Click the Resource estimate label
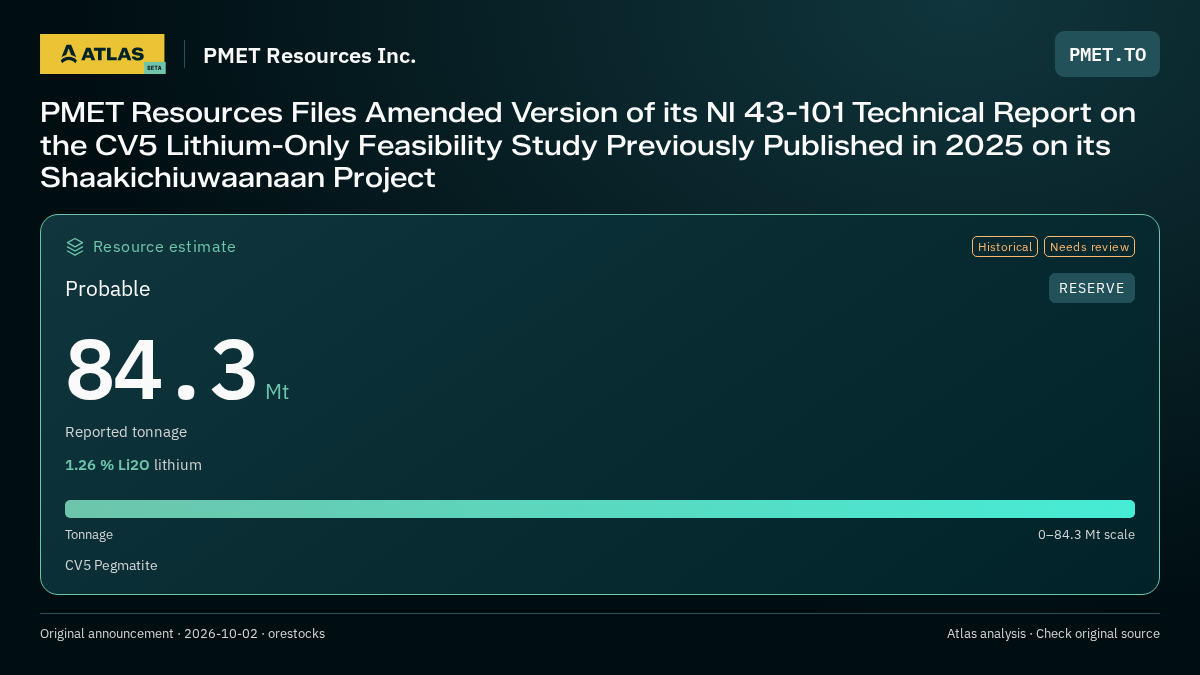Screen dimensions: 1200x675 click(x=164, y=247)
